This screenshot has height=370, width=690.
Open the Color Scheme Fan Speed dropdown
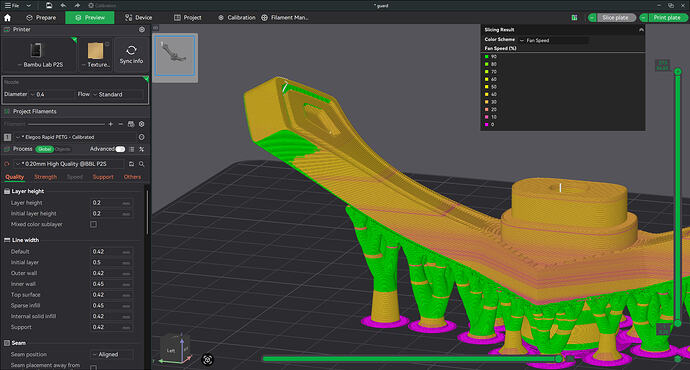tap(554, 40)
